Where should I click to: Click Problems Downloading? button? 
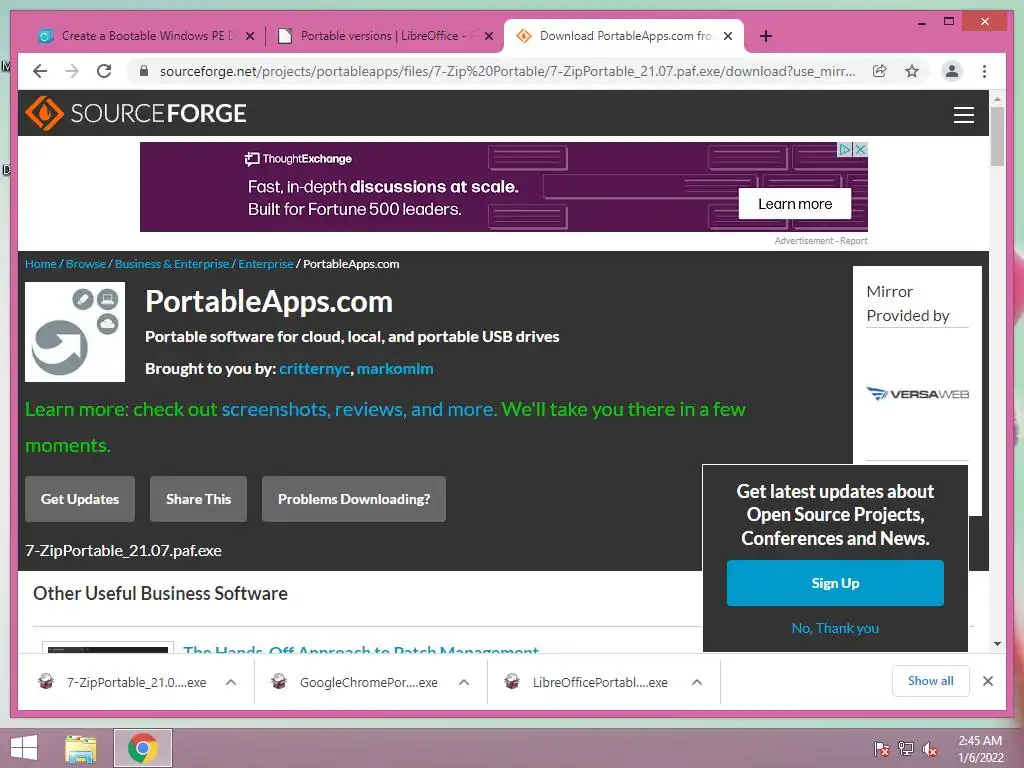coord(354,499)
